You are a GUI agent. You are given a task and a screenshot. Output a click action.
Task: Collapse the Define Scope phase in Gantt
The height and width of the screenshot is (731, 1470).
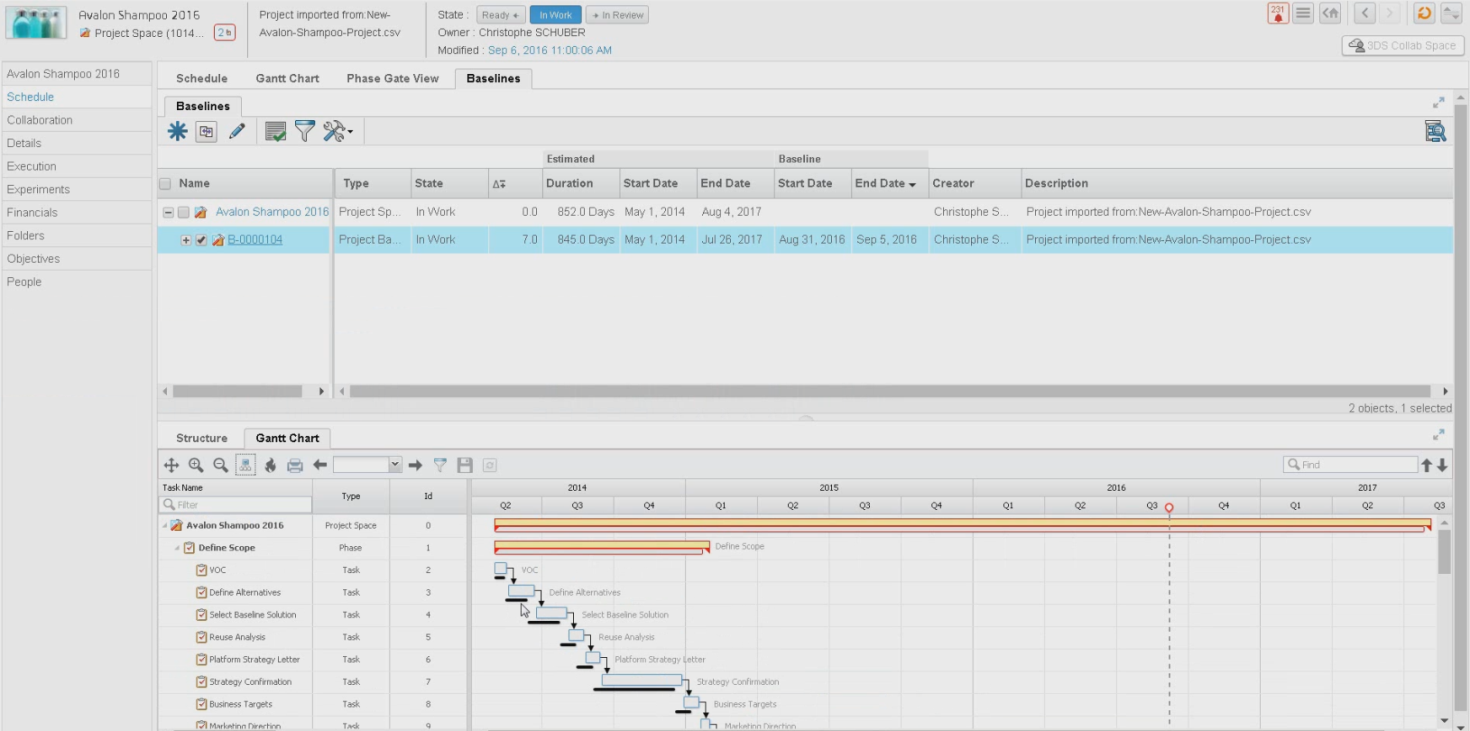(x=178, y=548)
